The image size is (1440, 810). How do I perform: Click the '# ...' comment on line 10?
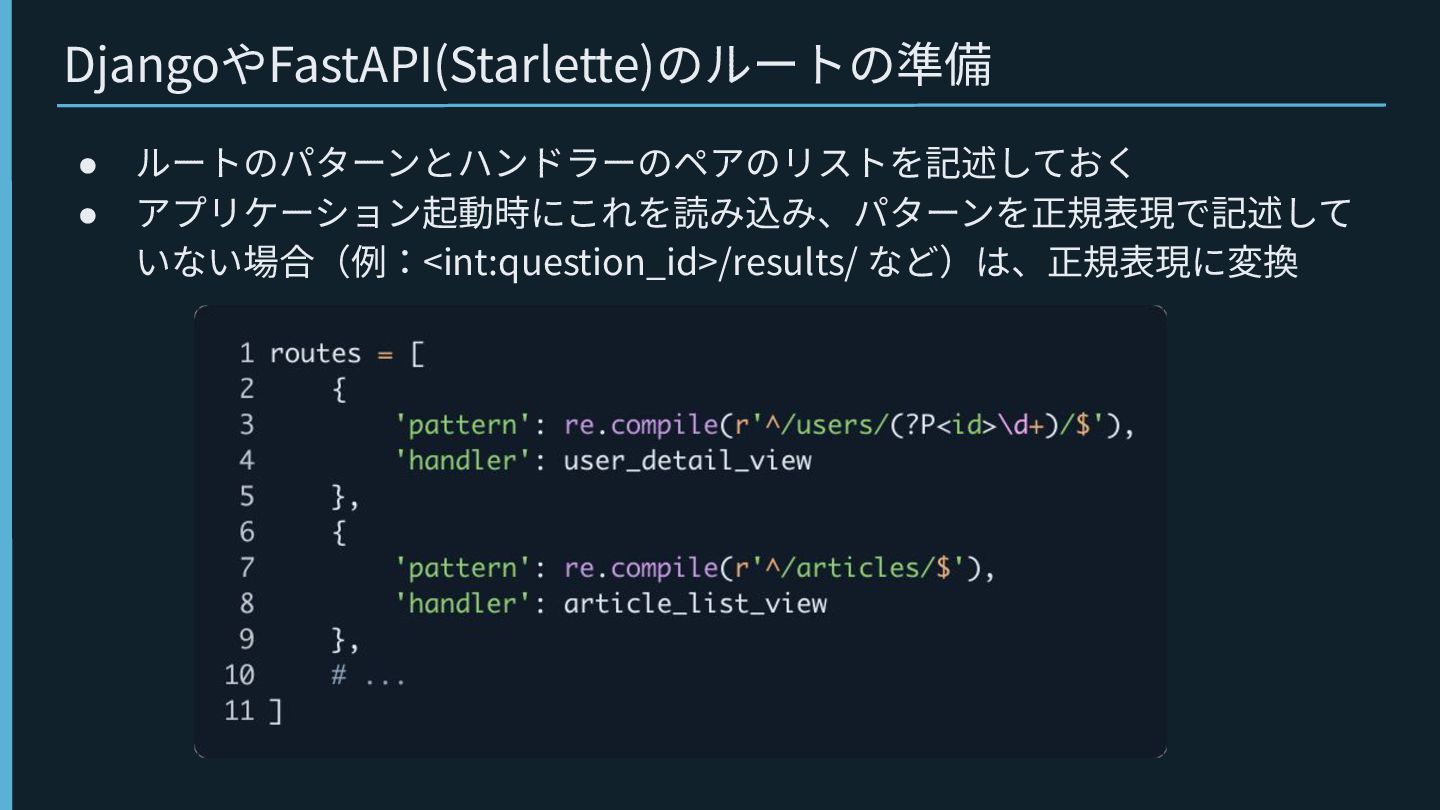[x=368, y=676]
